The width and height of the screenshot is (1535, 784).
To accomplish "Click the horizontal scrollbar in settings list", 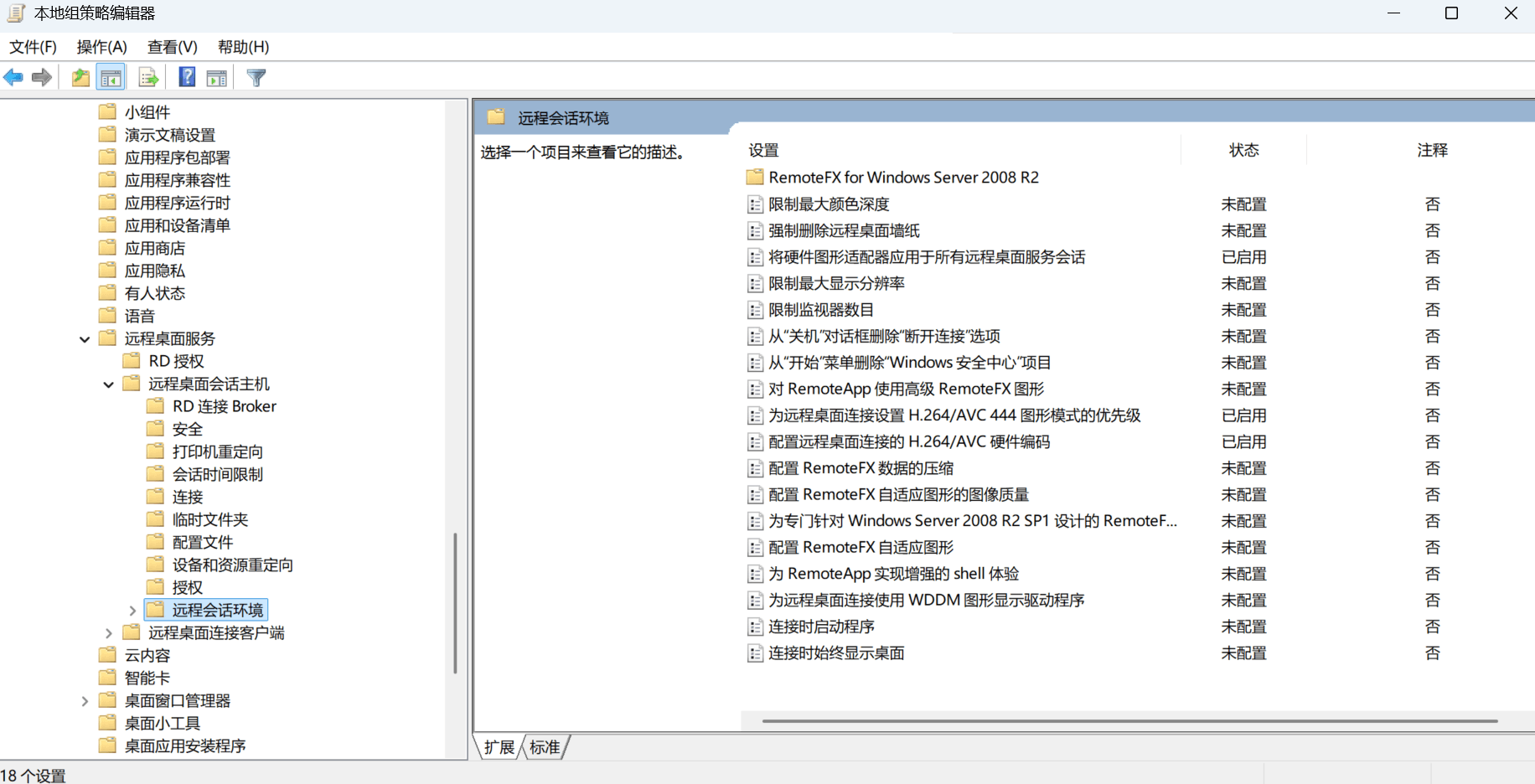I will tap(1129, 720).
